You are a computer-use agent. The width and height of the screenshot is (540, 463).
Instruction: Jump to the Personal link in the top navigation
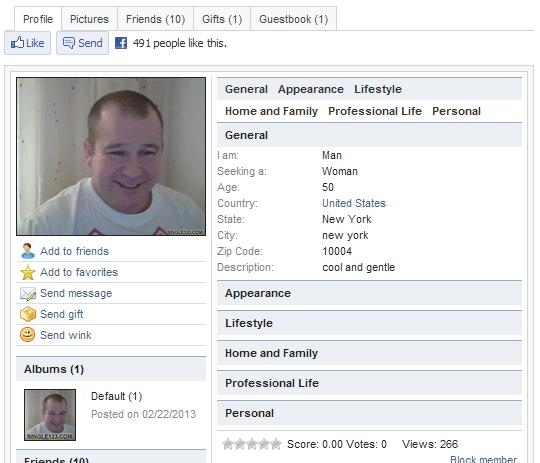click(x=456, y=111)
